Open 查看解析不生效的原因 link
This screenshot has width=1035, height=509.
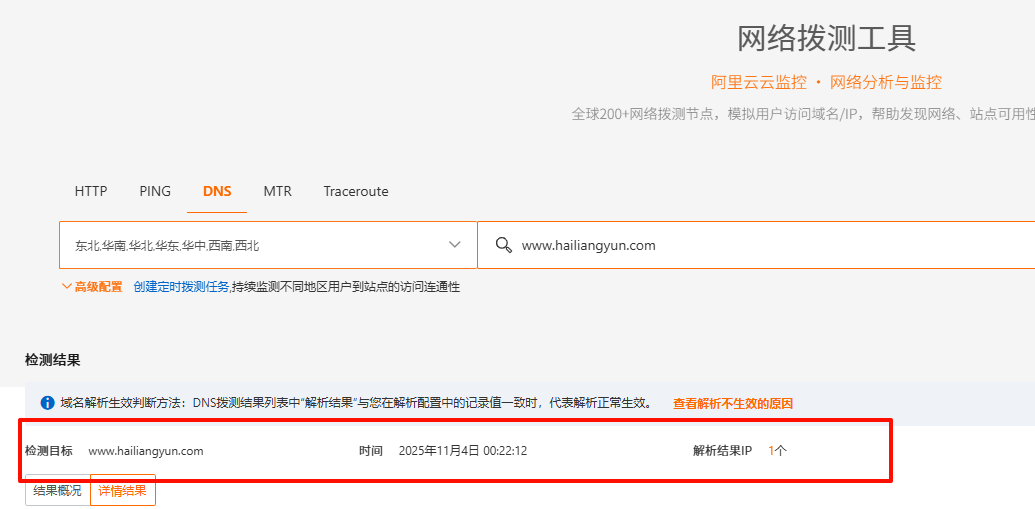pos(733,404)
